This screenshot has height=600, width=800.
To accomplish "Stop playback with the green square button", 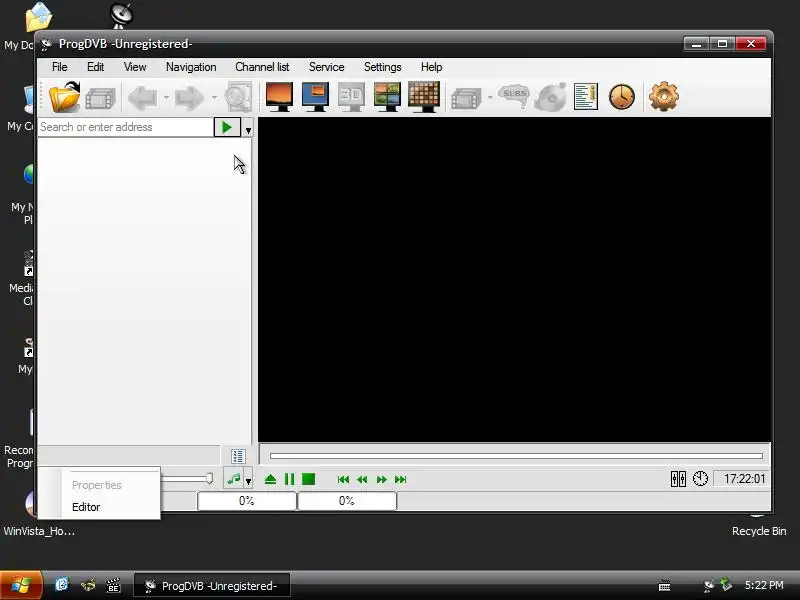I will (x=308, y=479).
